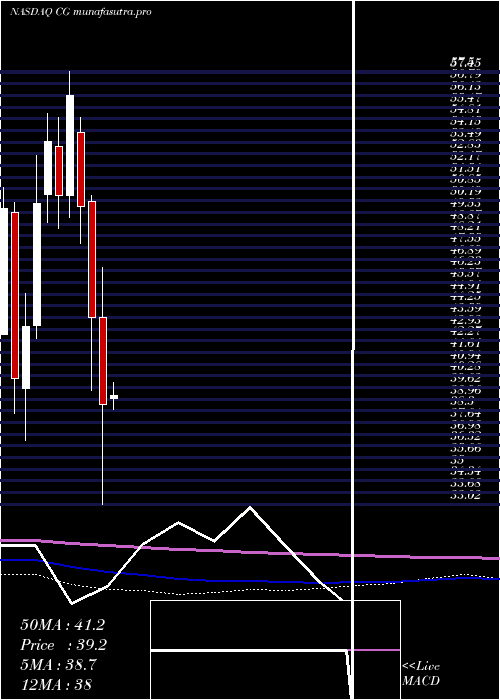Screen dimensions: 500x700
Task: Click the <<Live MACD label
Action: click(x=421, y=673)
